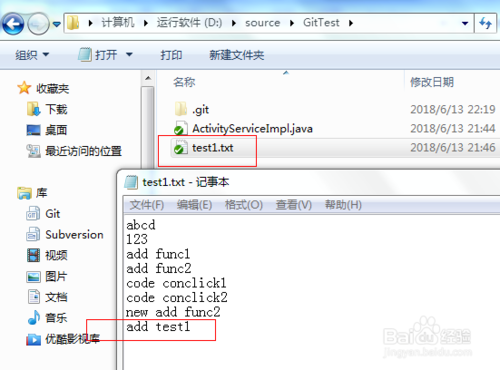Click the Refresh button beside address bar
This screenshot has width=500, height=370.
tap(485, 23)
